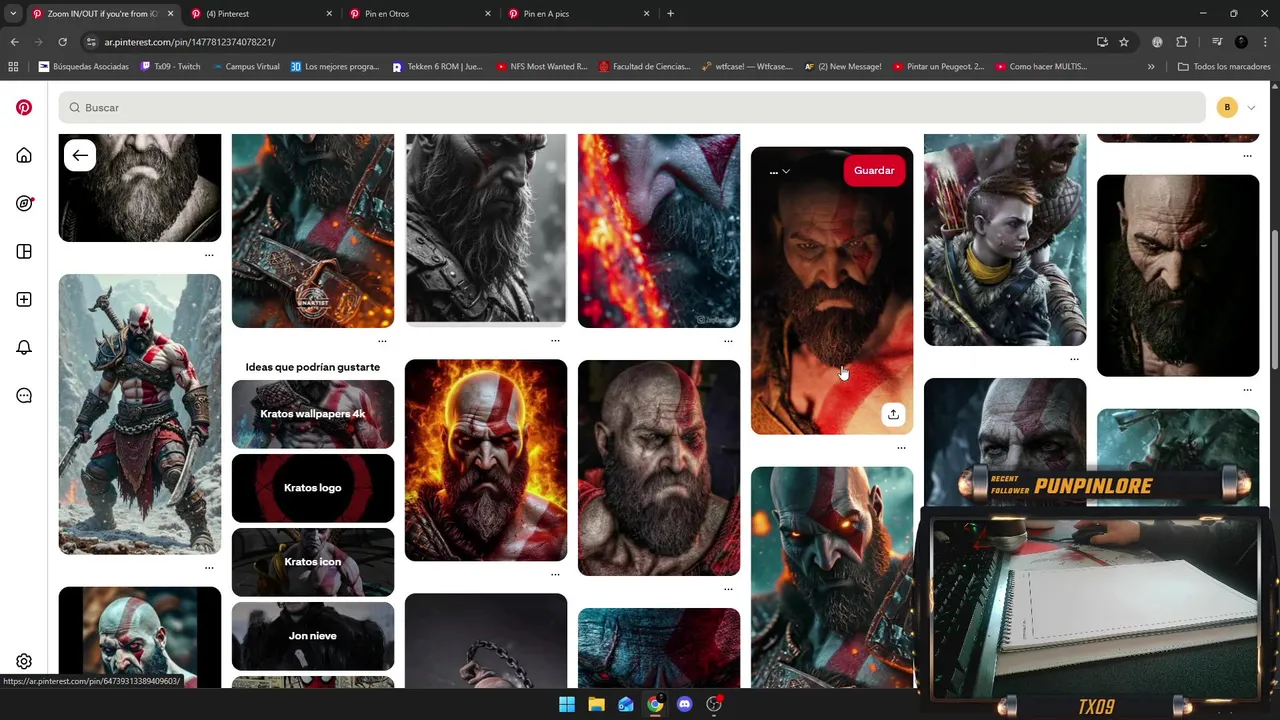The image size is (1280, 720).
Task: Open the boards layout icon in sidebar
Action: point(24,251)
